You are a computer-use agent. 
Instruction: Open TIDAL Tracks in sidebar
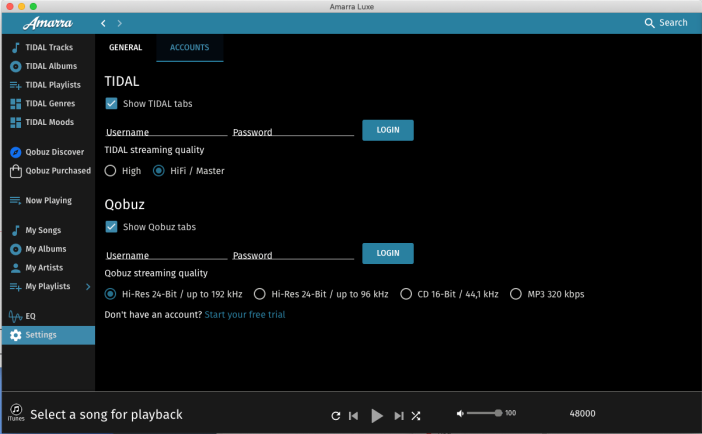click(x=47, y=47)
